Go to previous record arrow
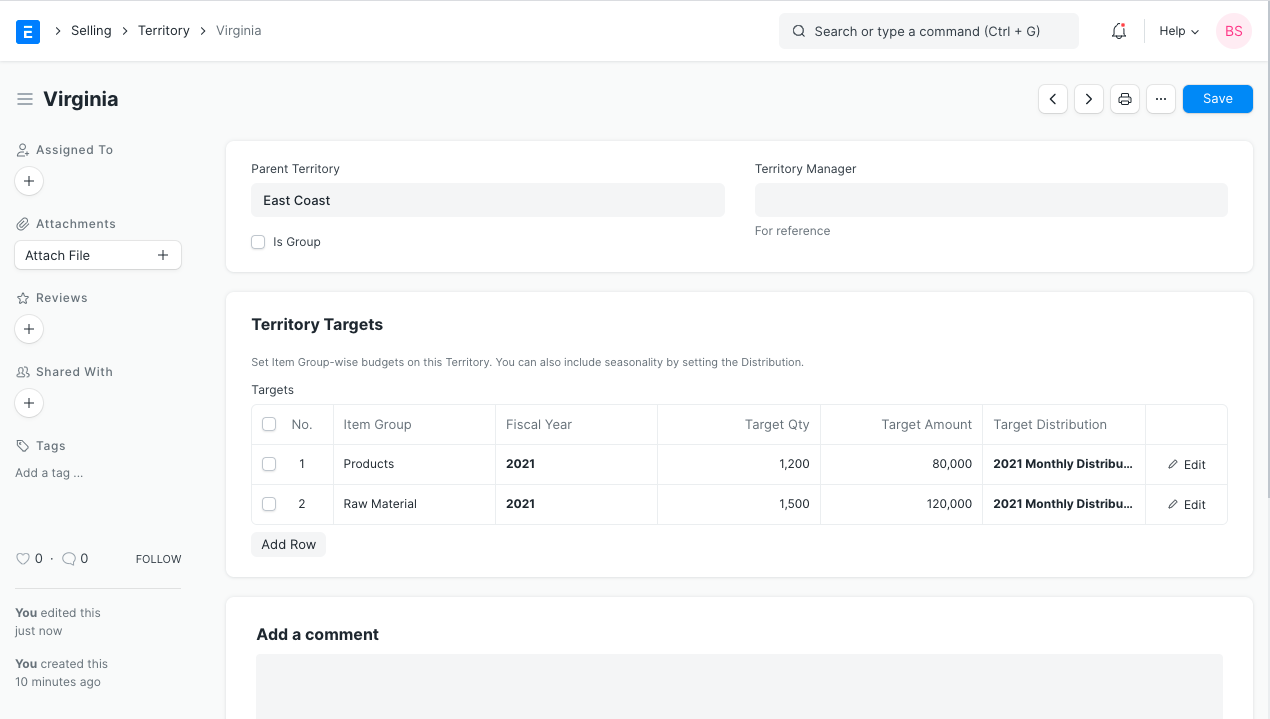The width and height of the screenshot is (1270, 719). pyautogui.click(x=1053, y=99)
